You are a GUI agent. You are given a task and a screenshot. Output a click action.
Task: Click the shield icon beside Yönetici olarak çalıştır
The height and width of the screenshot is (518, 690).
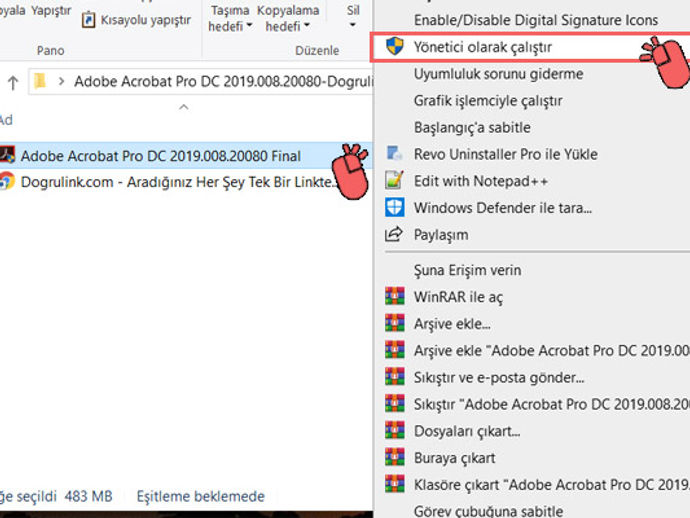point(394,46)
